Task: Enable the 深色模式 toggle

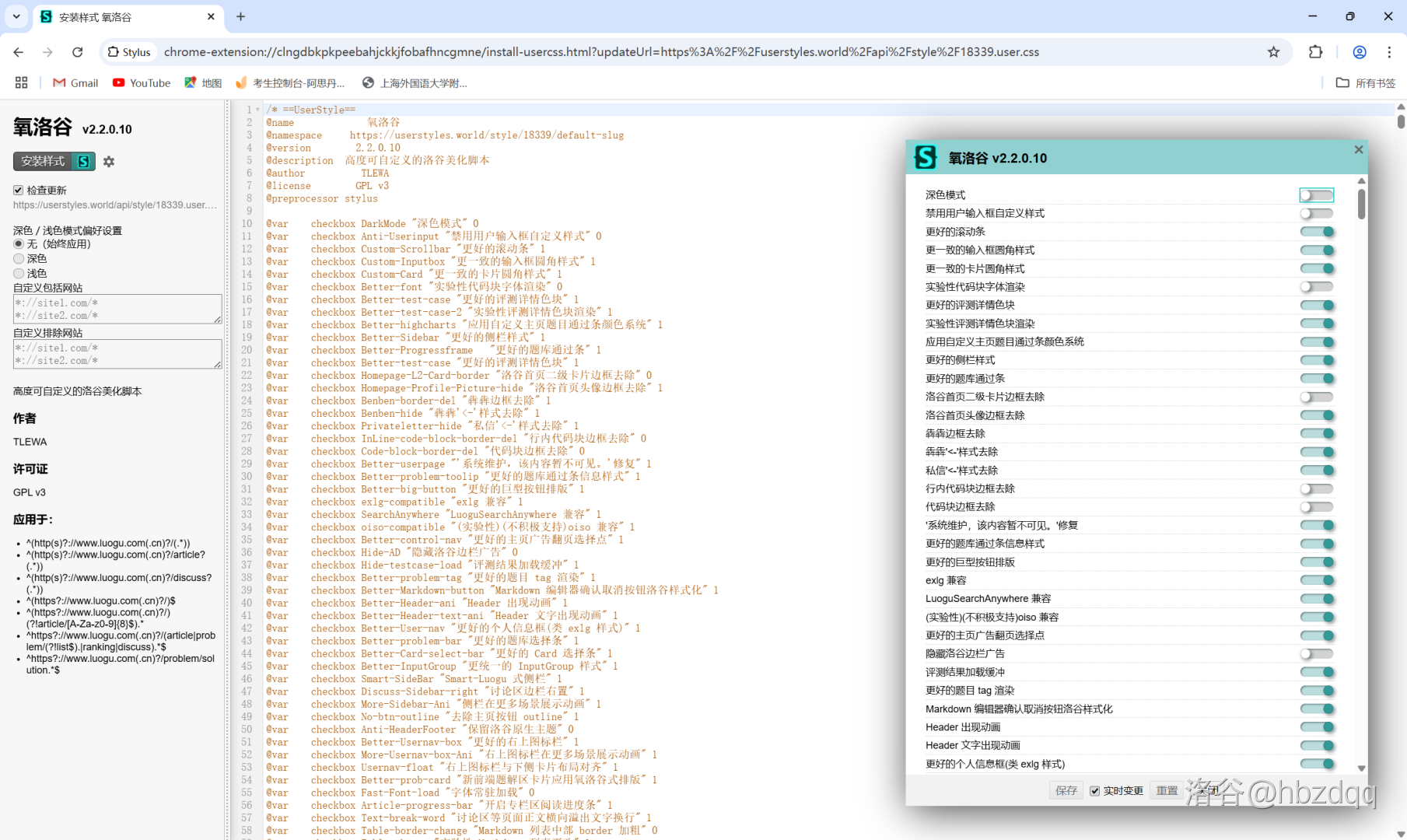Action: coord(1316,195)
